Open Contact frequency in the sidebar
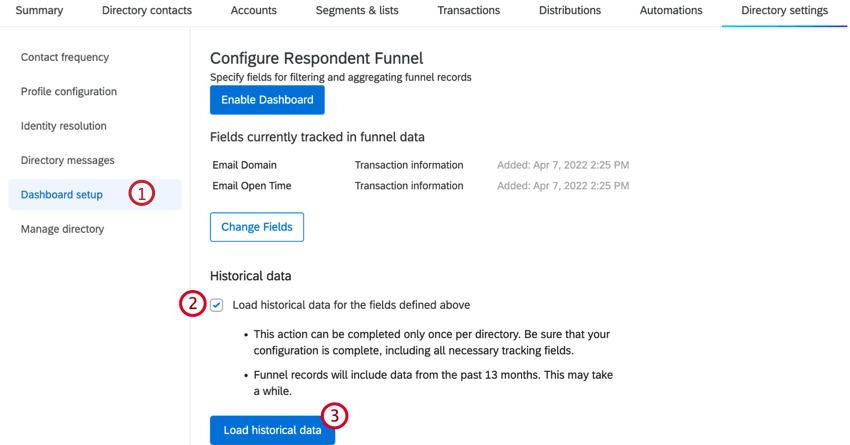The width and height of the screenshot is (850, 445). pos(65,57)
